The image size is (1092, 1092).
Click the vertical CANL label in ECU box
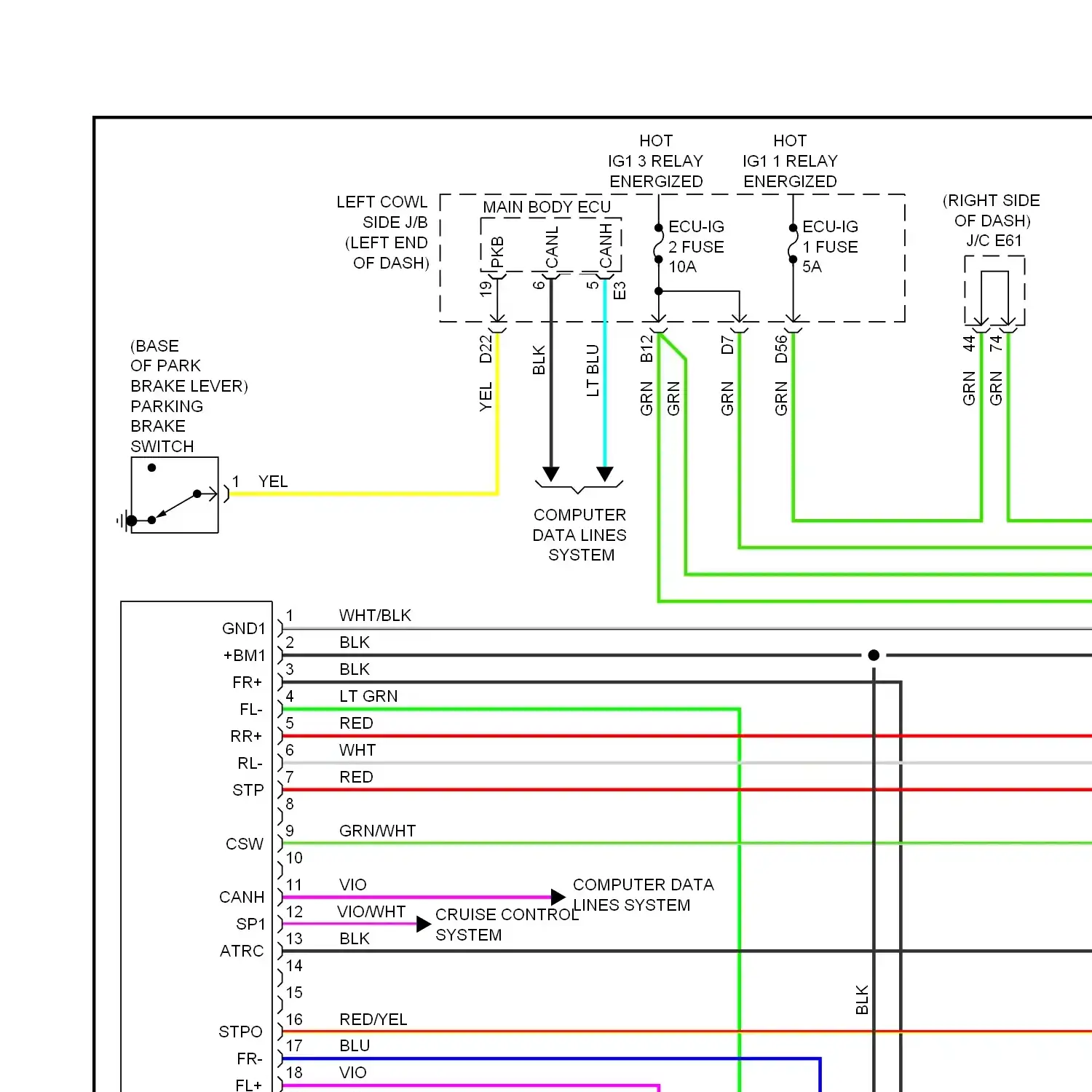click(x=552, y=248)
